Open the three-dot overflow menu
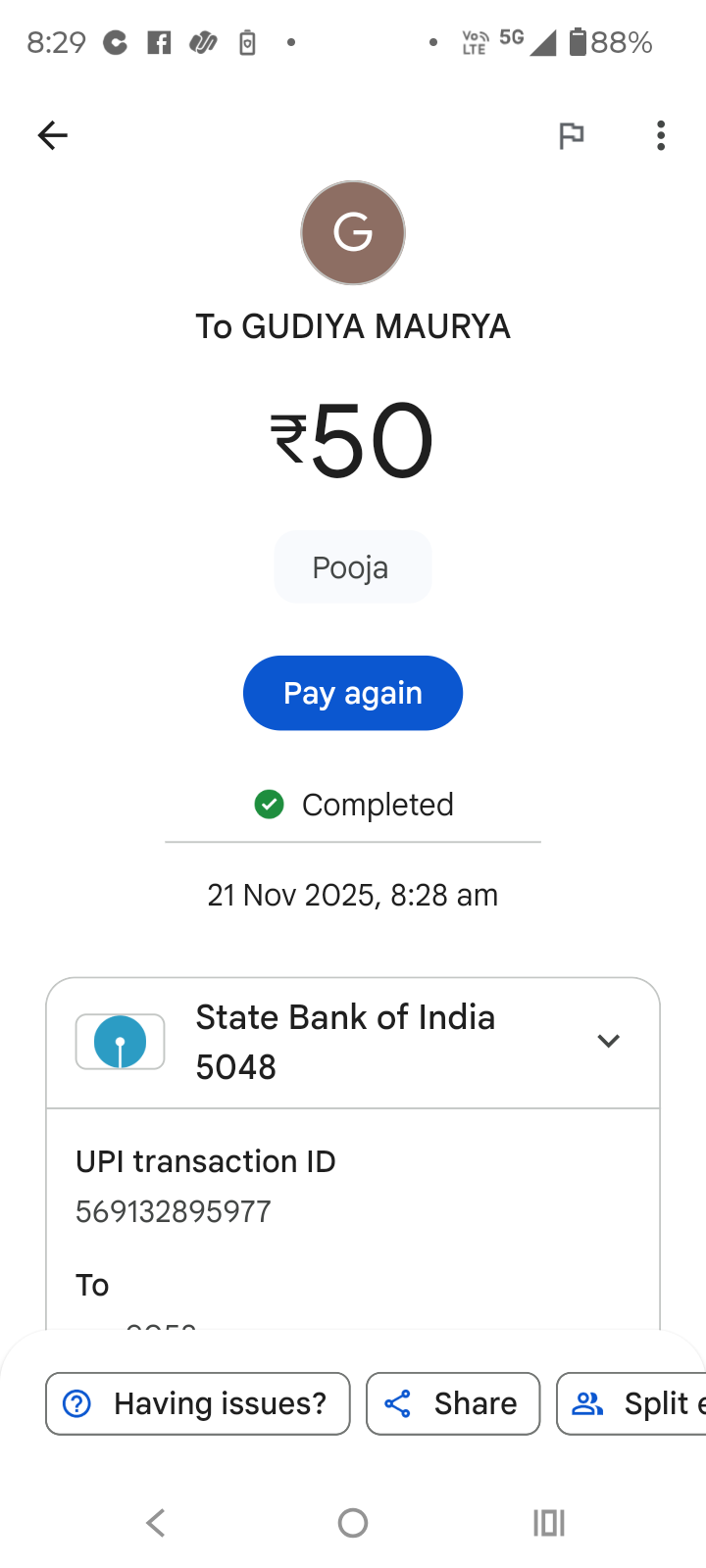706x1568 pixels. coord(661,135)
